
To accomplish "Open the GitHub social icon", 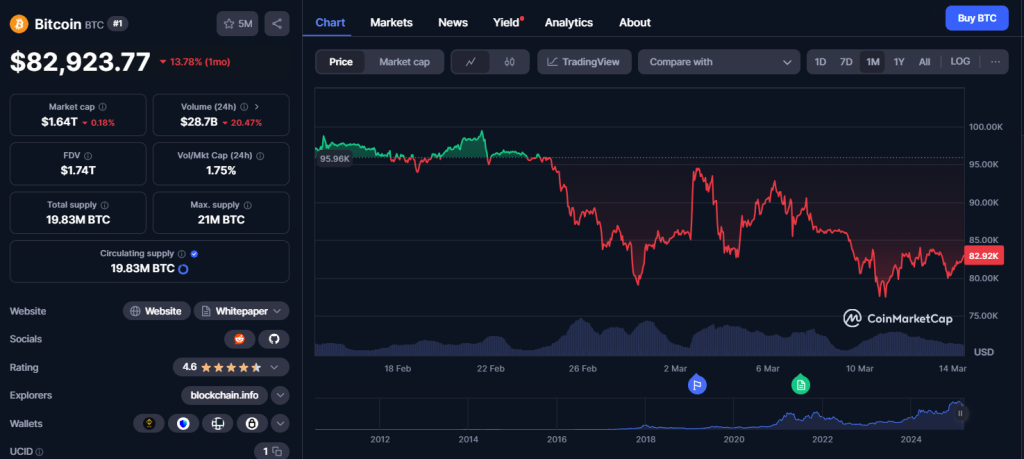I will click(x=274, y=339).
